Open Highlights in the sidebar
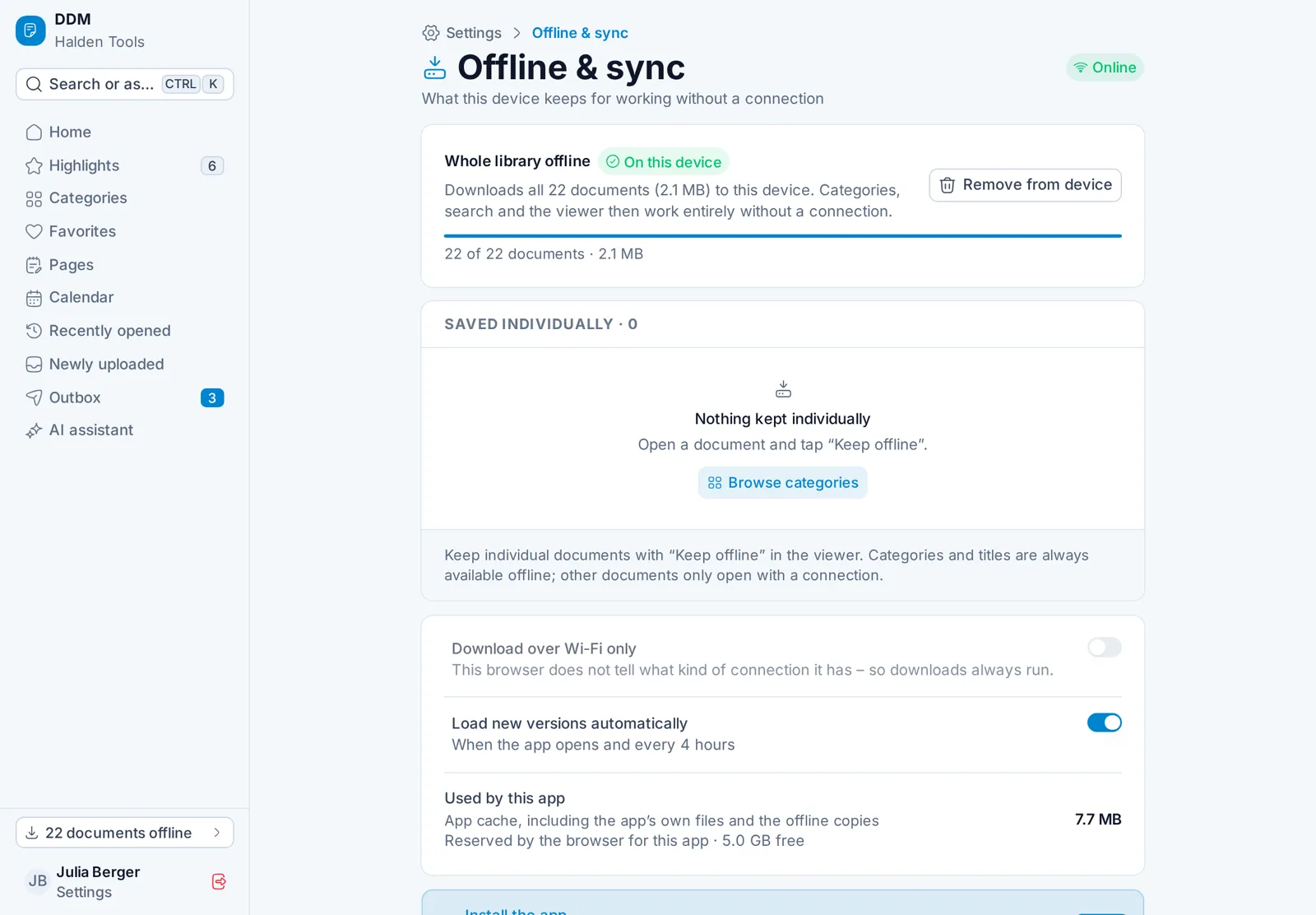 tap(124, 165)
